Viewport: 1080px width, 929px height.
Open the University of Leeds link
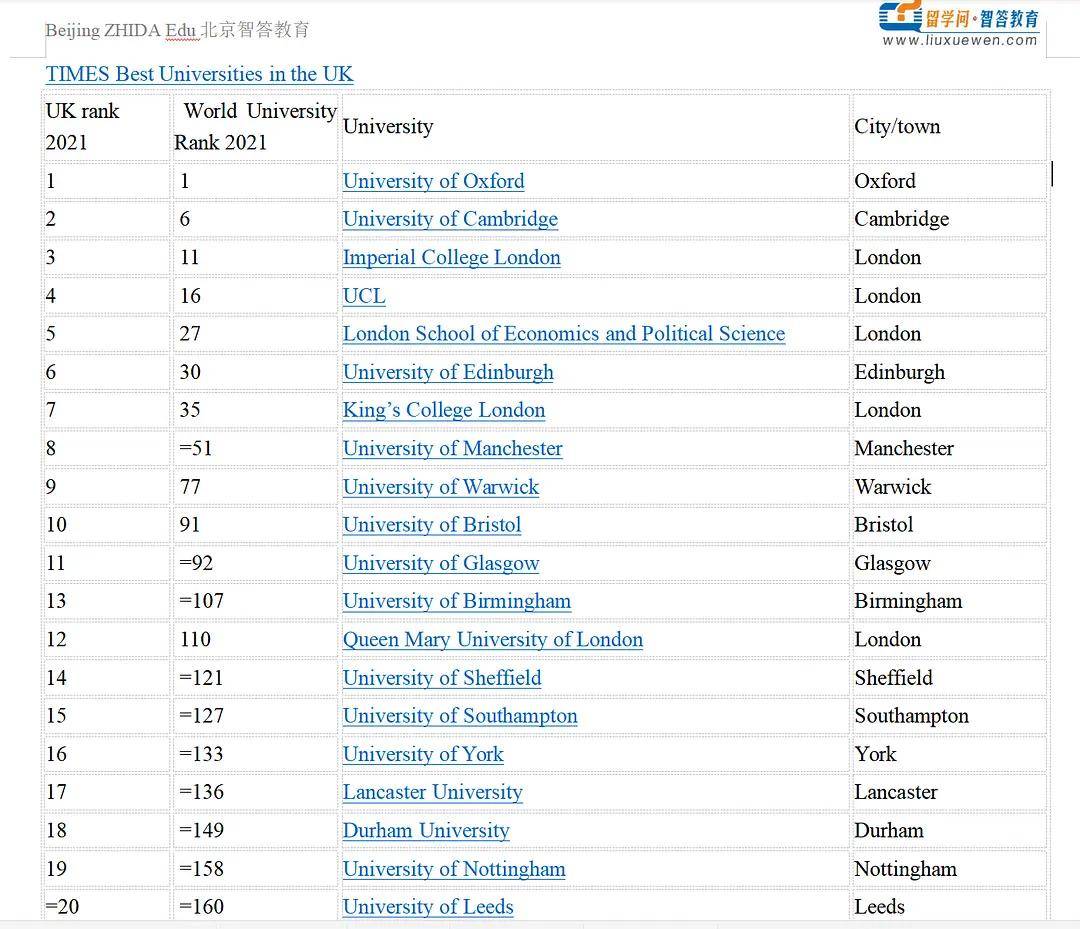pyautogui.click(x=428, y=907)
